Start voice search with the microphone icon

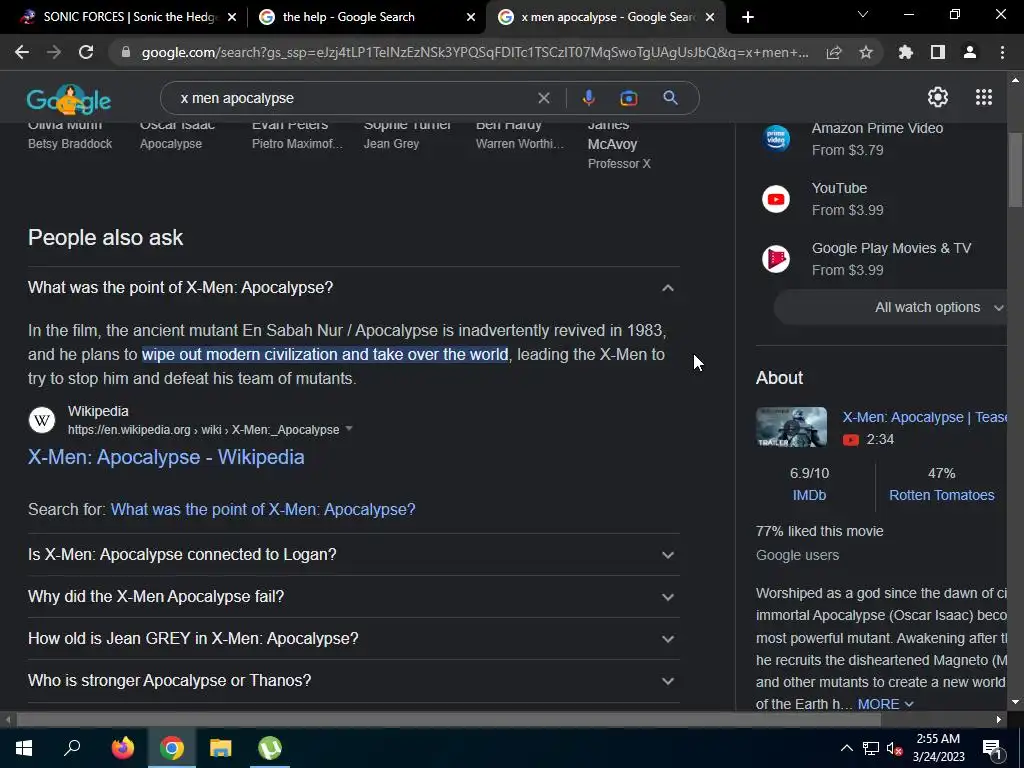coord(588,98)
